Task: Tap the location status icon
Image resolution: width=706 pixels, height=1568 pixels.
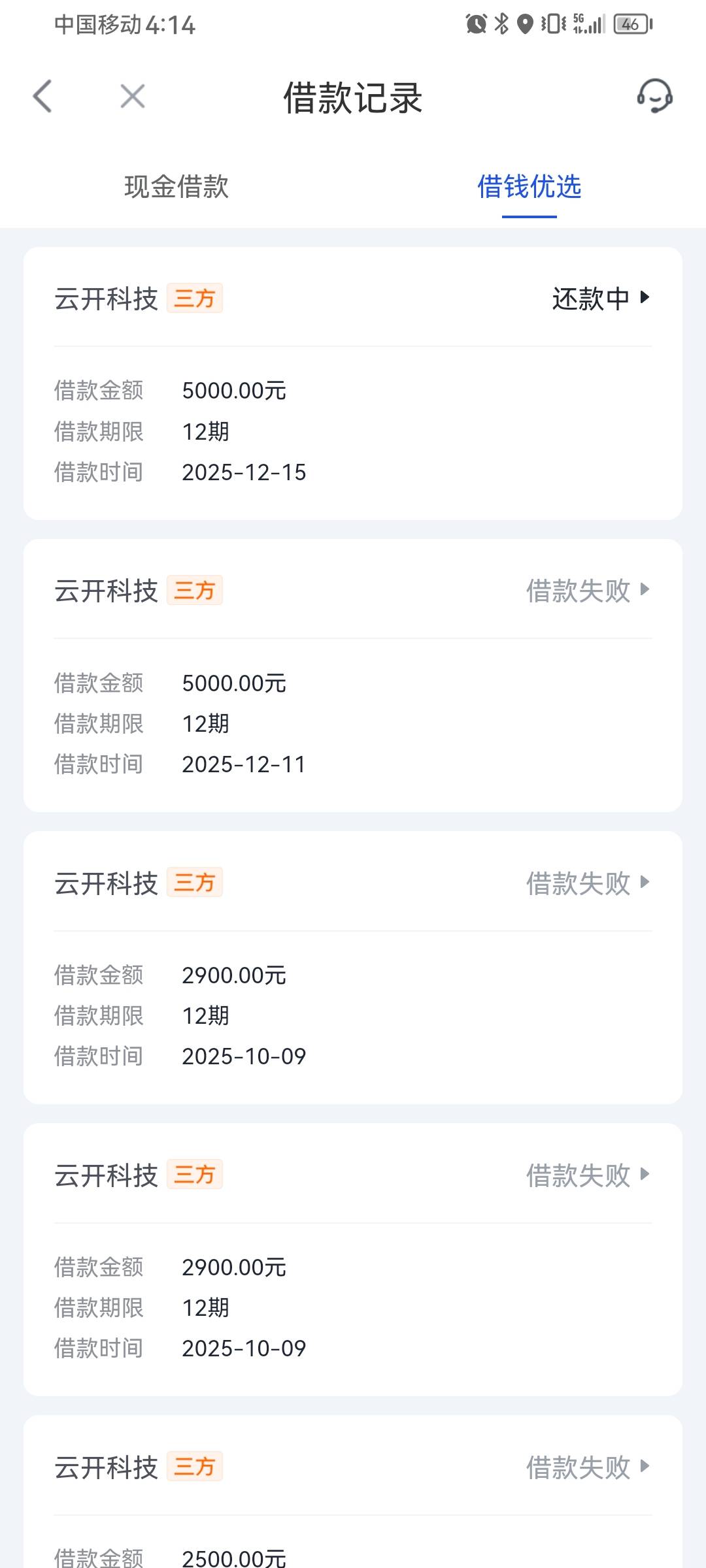Action: click(525, 25)
